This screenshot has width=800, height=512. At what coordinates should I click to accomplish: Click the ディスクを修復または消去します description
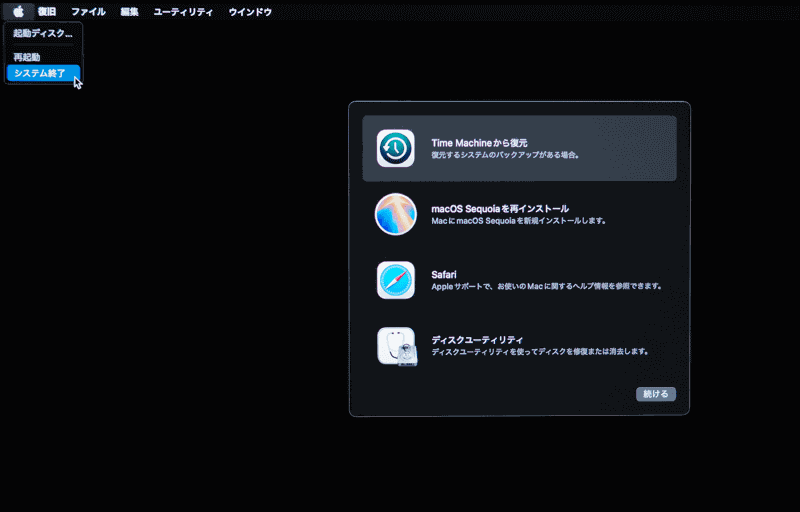540,351
